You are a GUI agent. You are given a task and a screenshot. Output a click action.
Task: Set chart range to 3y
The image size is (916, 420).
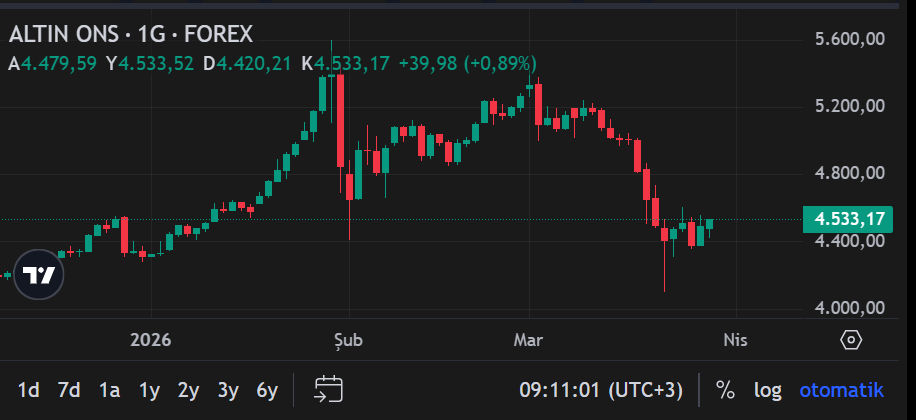pos(228,389)
